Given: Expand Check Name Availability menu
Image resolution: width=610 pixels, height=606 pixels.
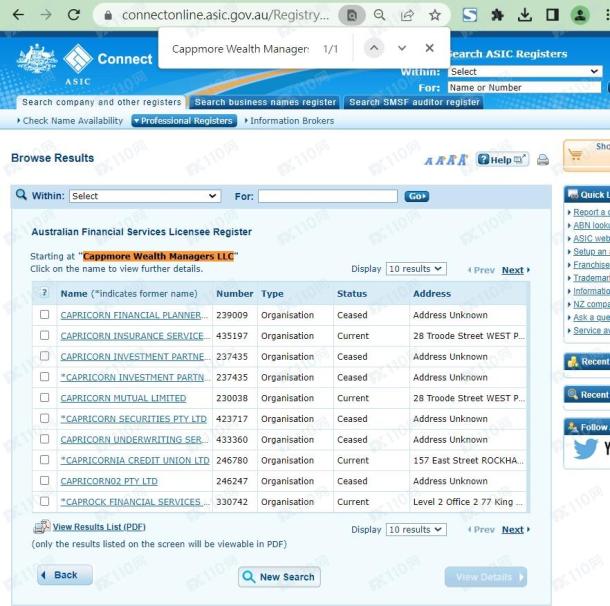Looking at the screenshot, I should 70,121.
